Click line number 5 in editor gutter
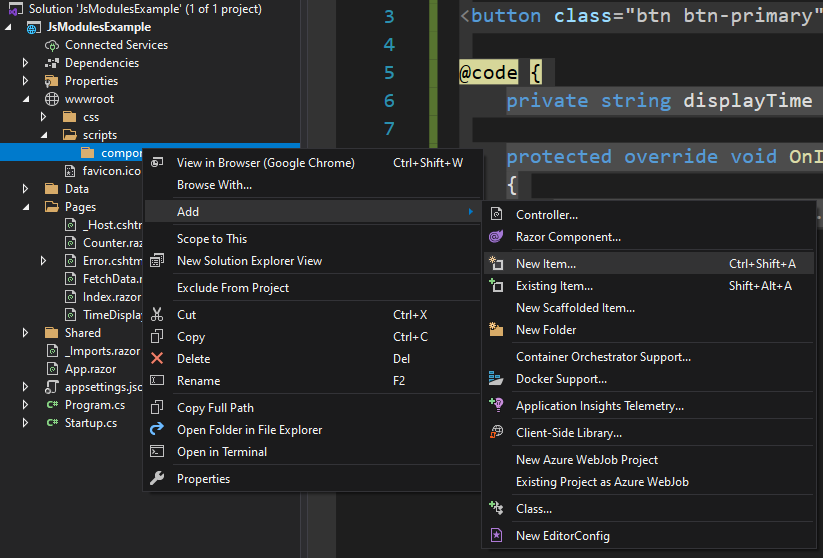The width and height of the screenshot is (823, 558). point(388,73)
